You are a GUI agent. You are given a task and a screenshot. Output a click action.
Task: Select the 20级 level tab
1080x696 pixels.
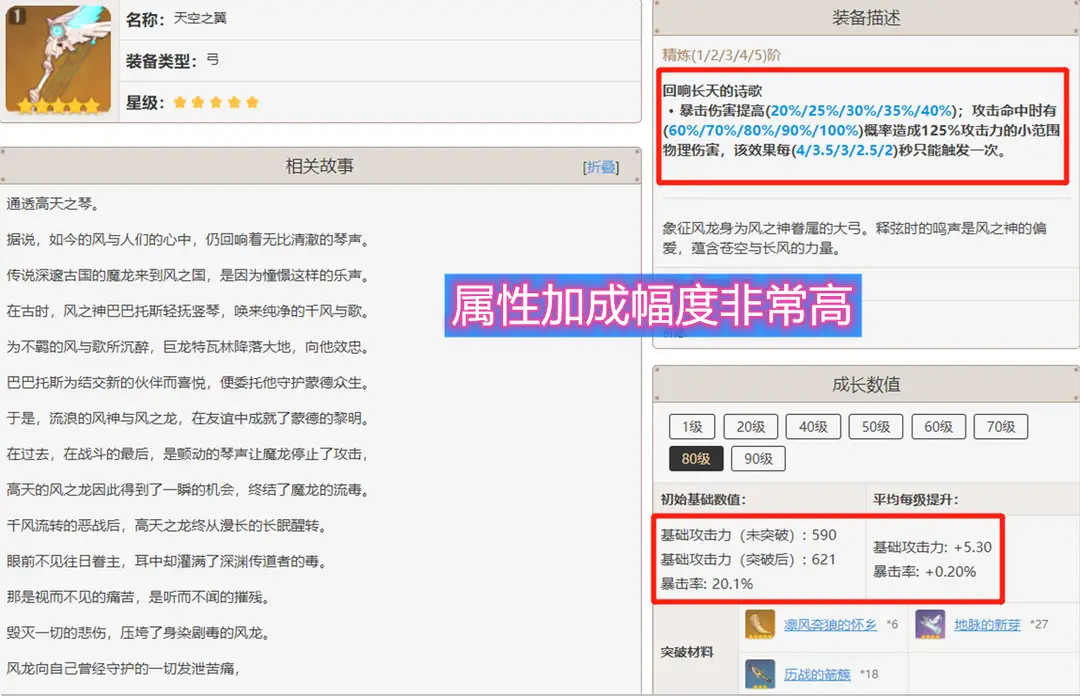(751, 427)
